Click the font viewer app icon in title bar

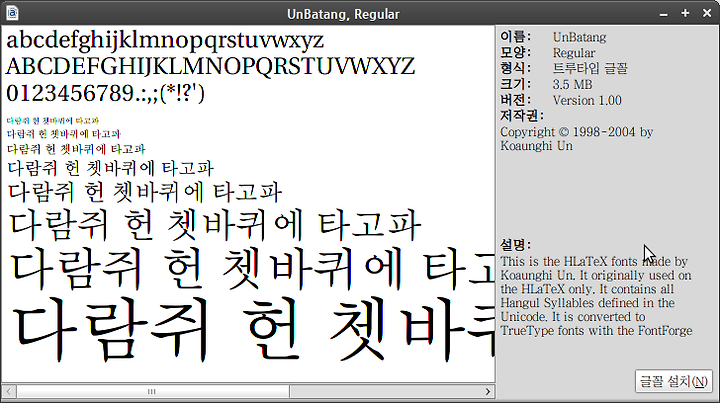[12, 13]
